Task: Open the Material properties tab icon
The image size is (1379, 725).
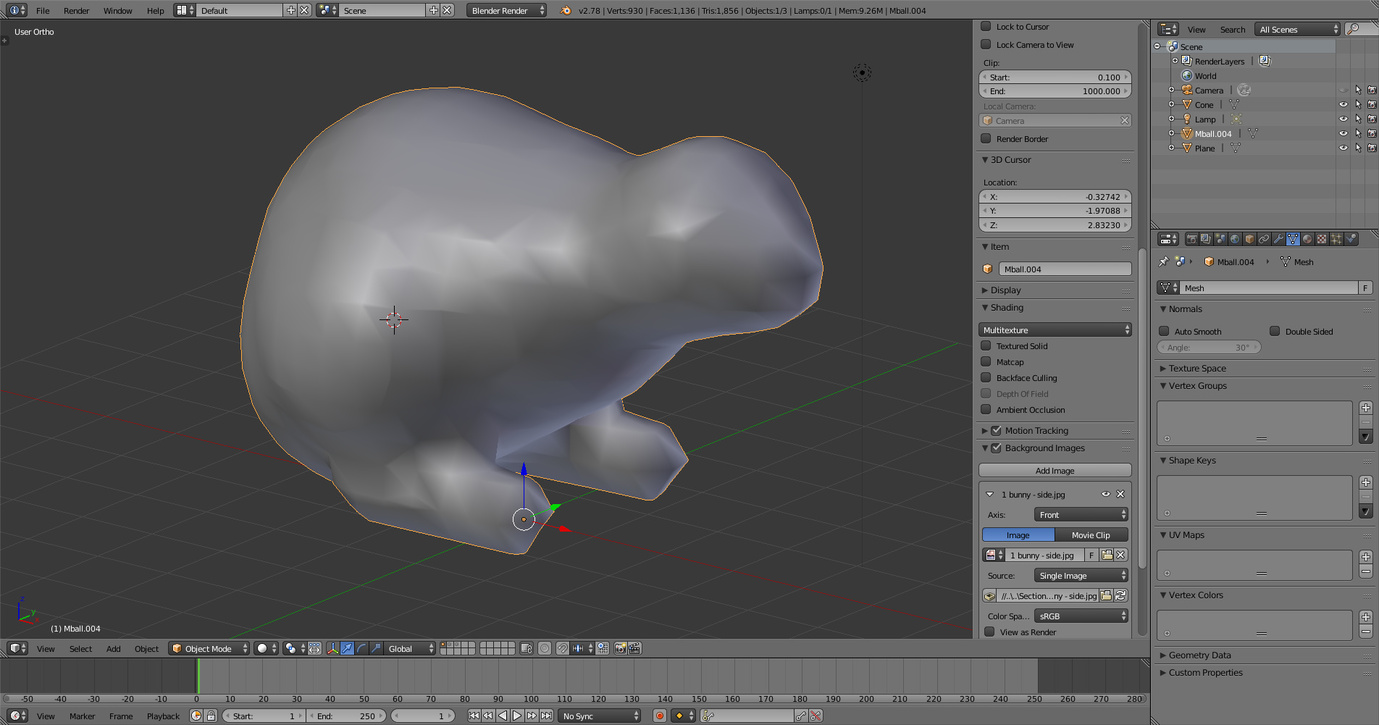Action: 1307,239
